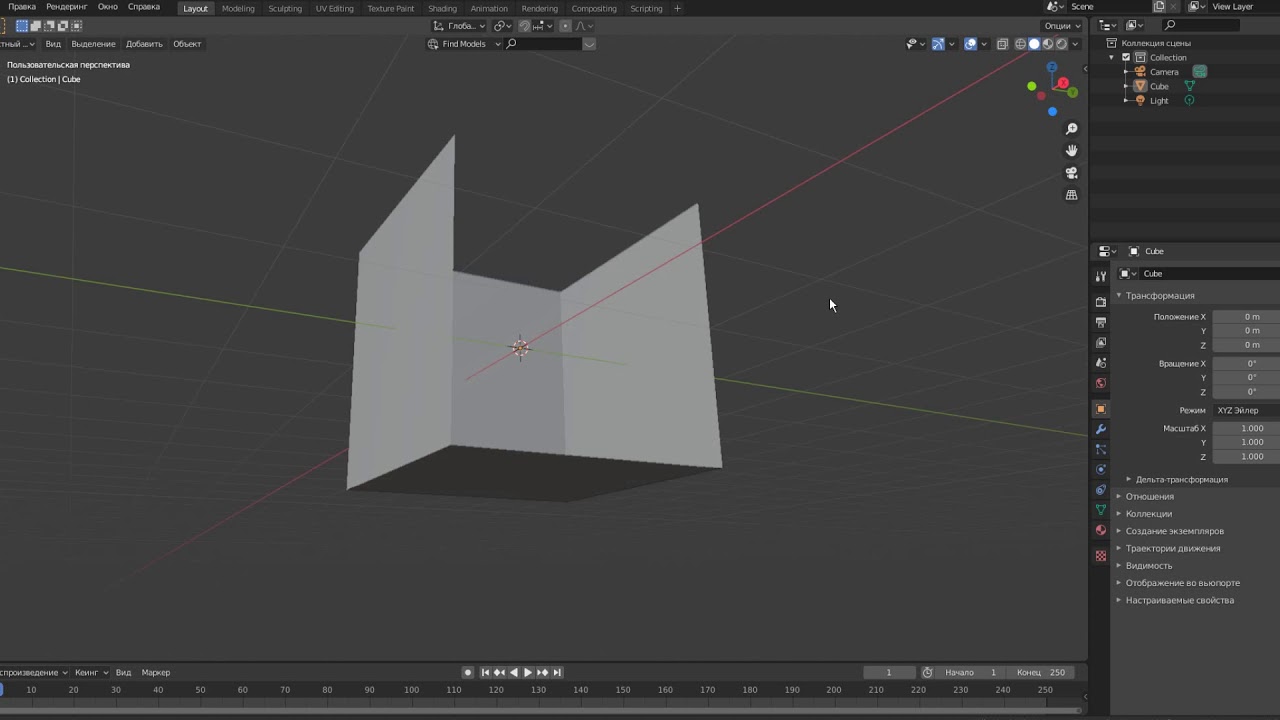
Task: Toggle the Collection visibility checkbox in outliner
Action: point(1126,57)
